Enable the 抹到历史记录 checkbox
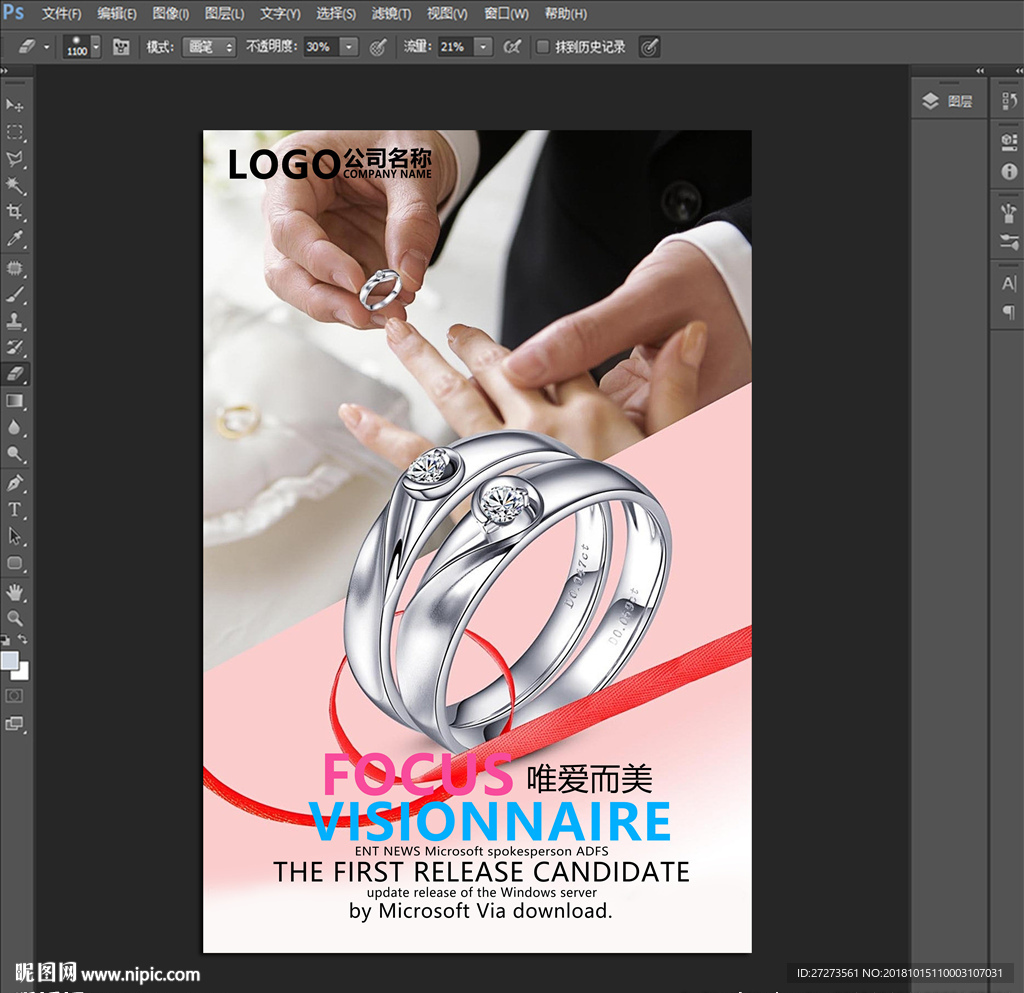This screenshot has height=993, width=1024. (543, 47)
